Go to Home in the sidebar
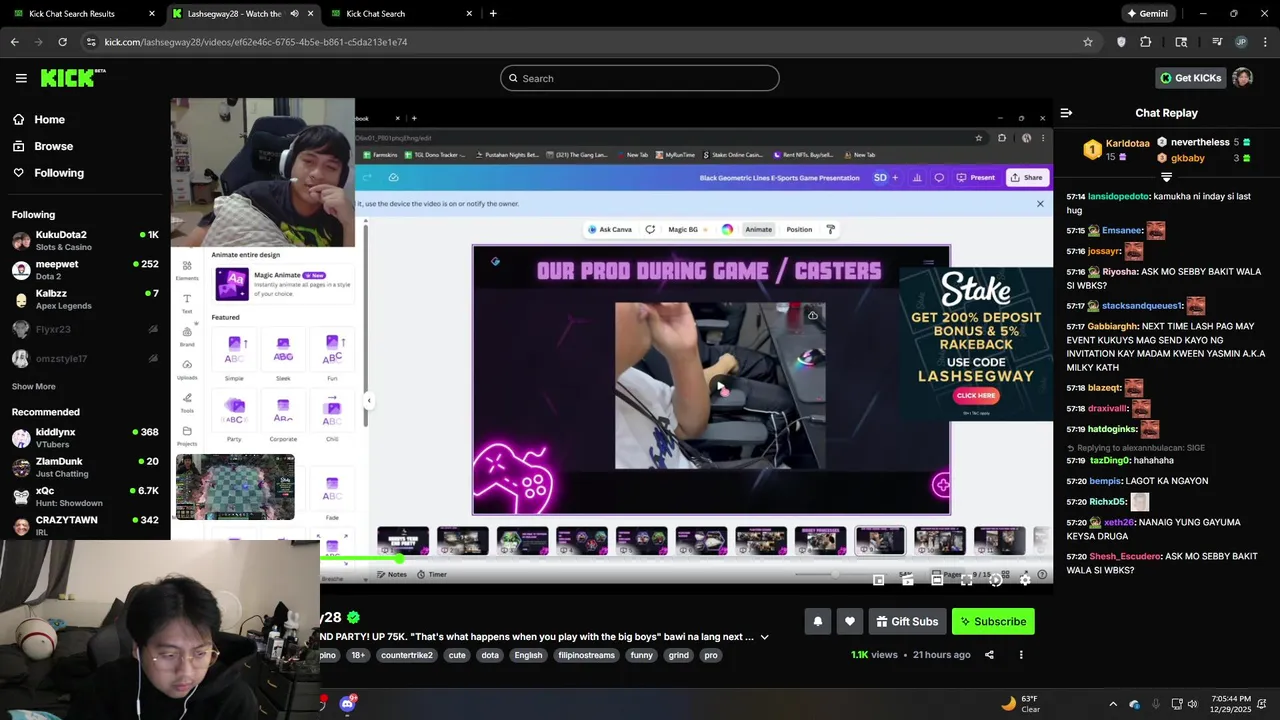 [x=49, y=119]
